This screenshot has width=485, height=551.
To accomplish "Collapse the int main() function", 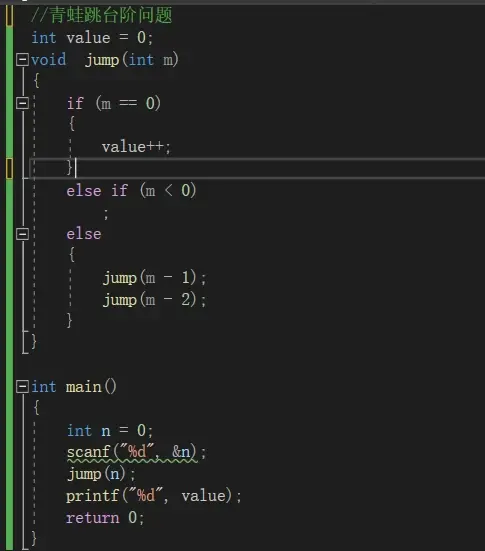I will click(22, 387).
